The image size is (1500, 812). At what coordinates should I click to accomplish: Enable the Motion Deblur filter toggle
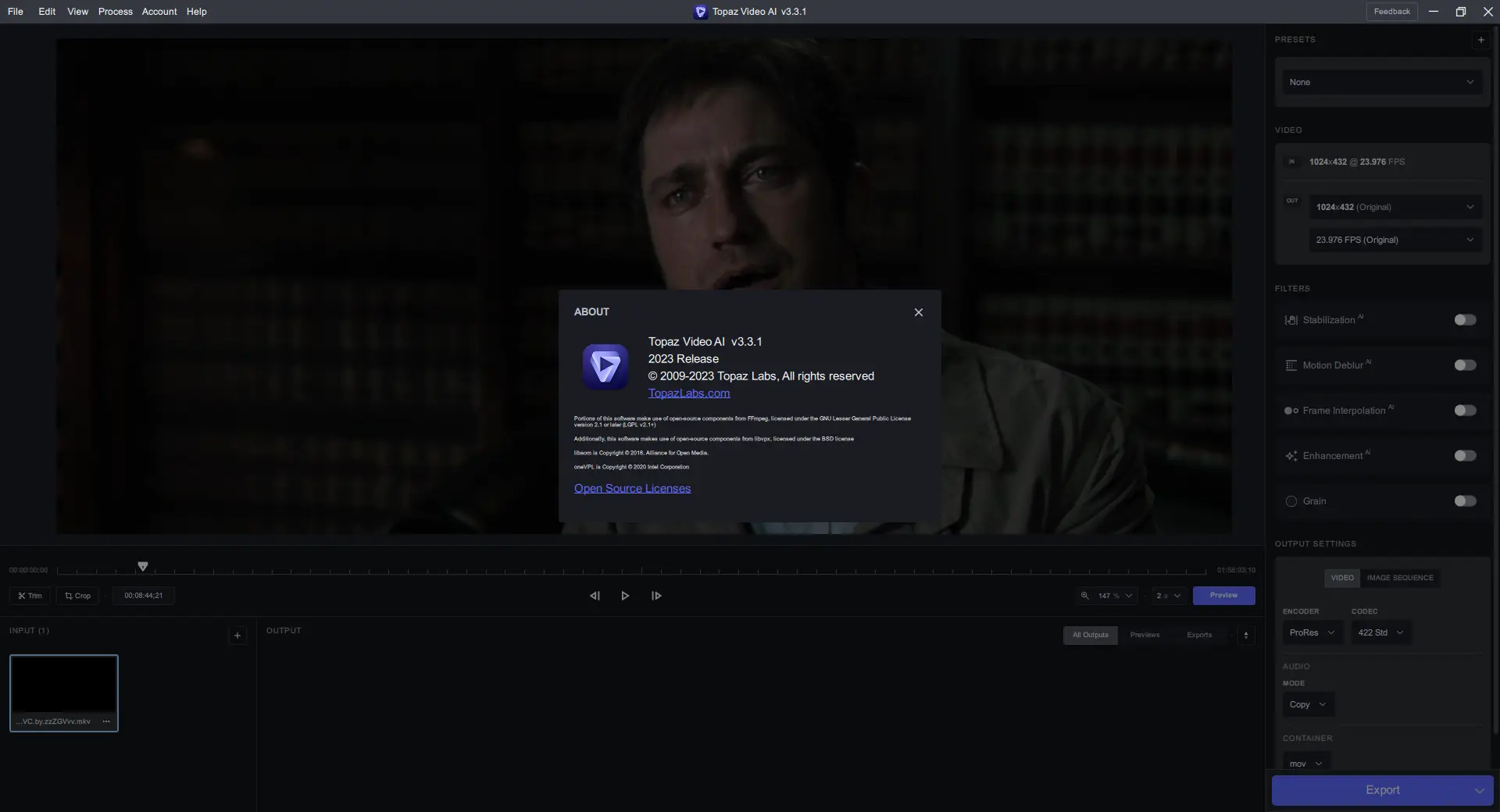[x=1465, y=365]
